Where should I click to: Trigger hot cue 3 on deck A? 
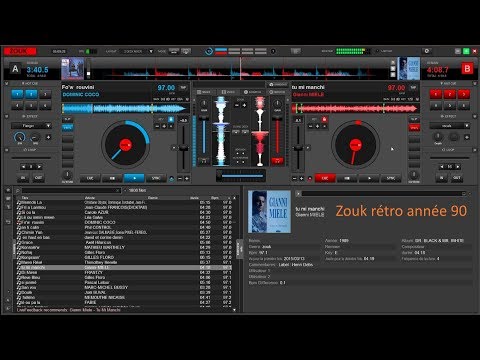[45, 94]
